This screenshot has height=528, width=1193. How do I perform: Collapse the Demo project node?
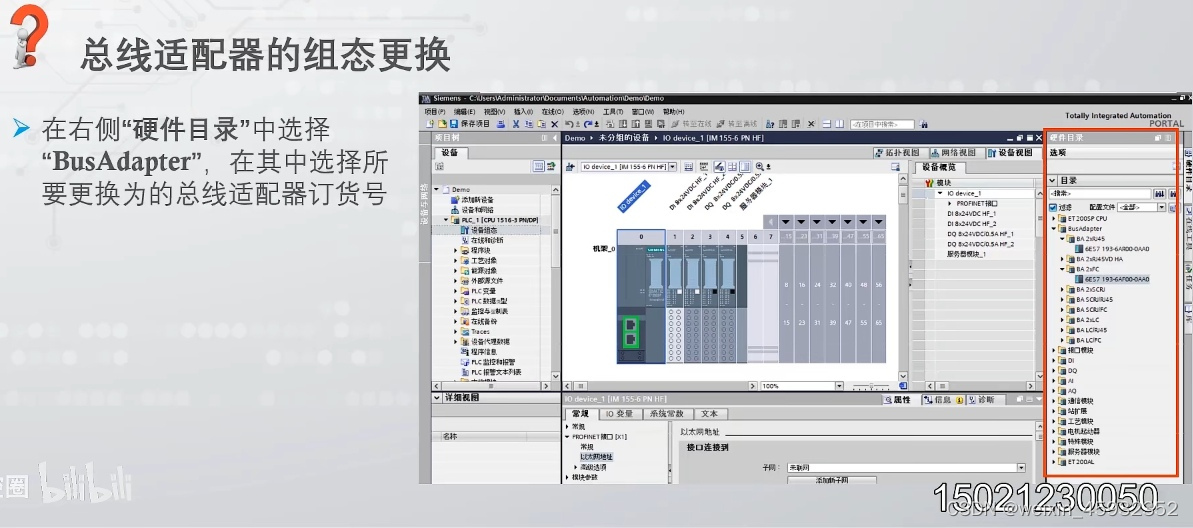coord(437,189)
